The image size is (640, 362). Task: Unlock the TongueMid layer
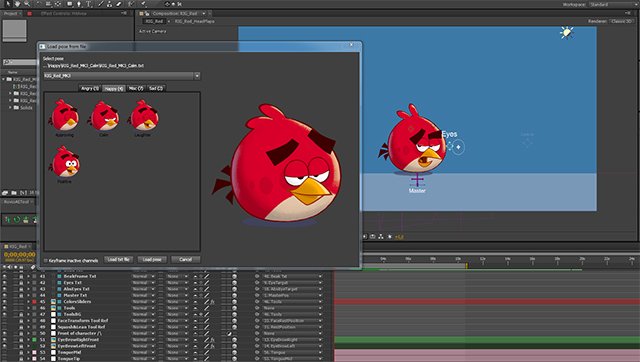(x=21, y=352)
